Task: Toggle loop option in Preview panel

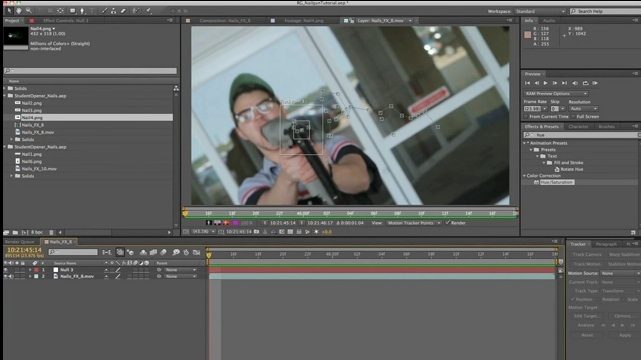Action: coord(585,83)
